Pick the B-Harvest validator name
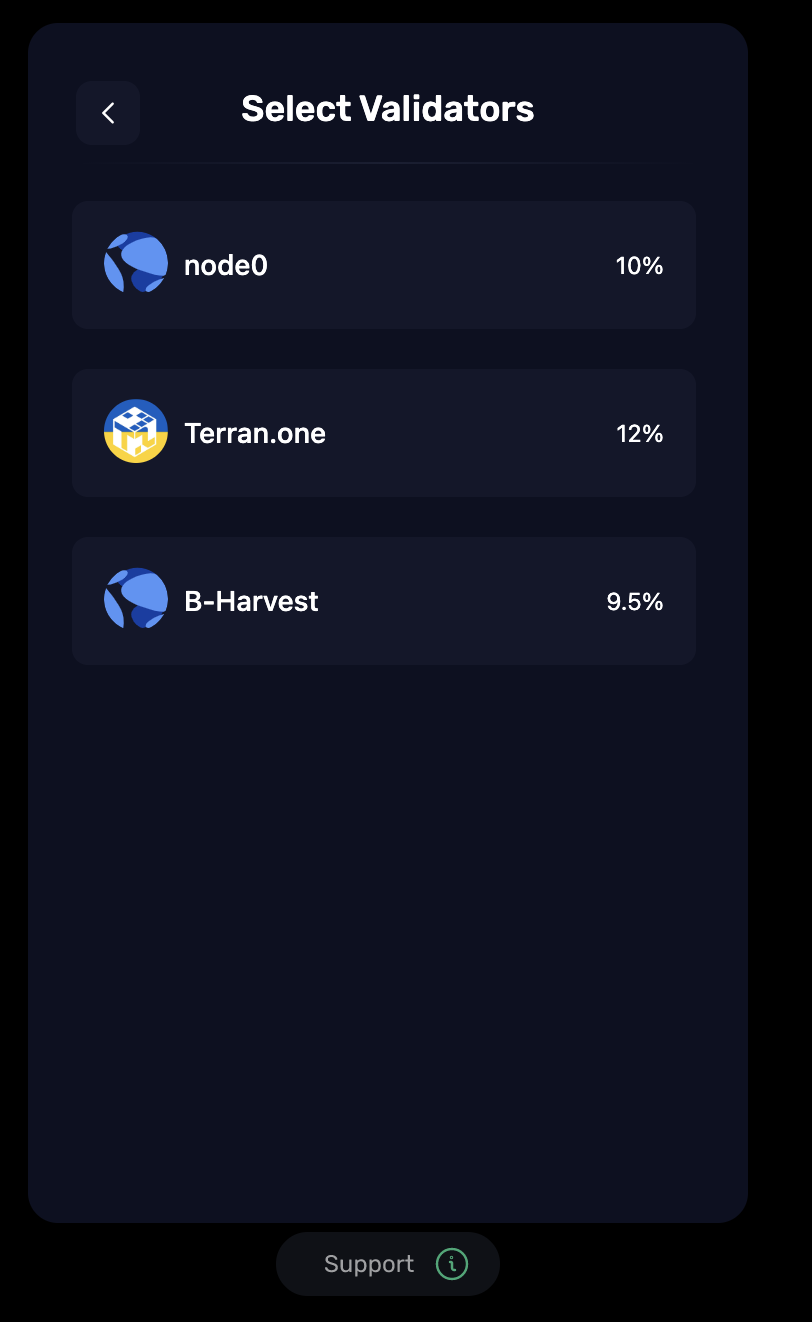Image resolution: width=812 pixels, height=1322 pixels. 251,602
